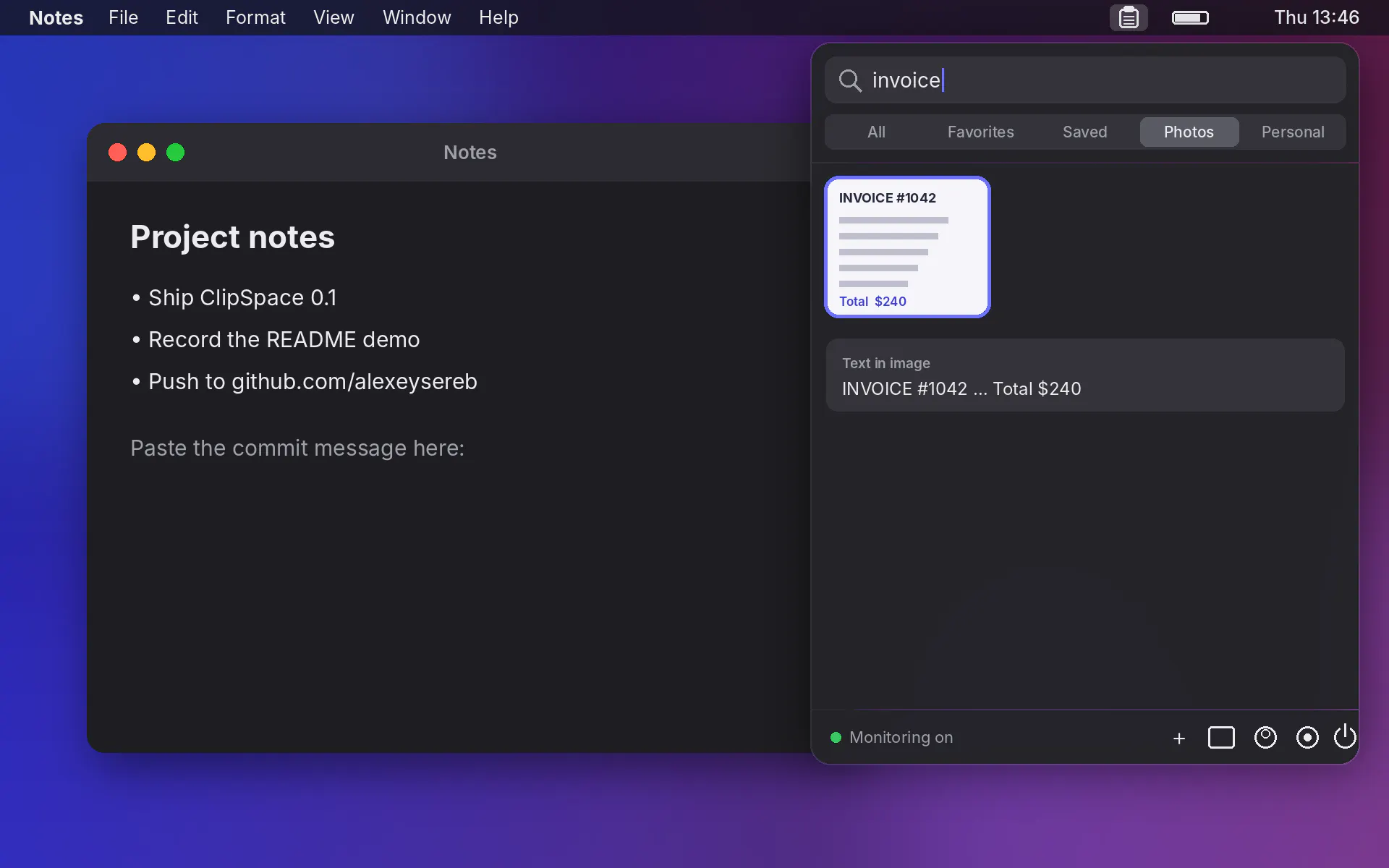Open the Format menu
The height and width of the screenshot is (868, 1389).
coord(255,17)
